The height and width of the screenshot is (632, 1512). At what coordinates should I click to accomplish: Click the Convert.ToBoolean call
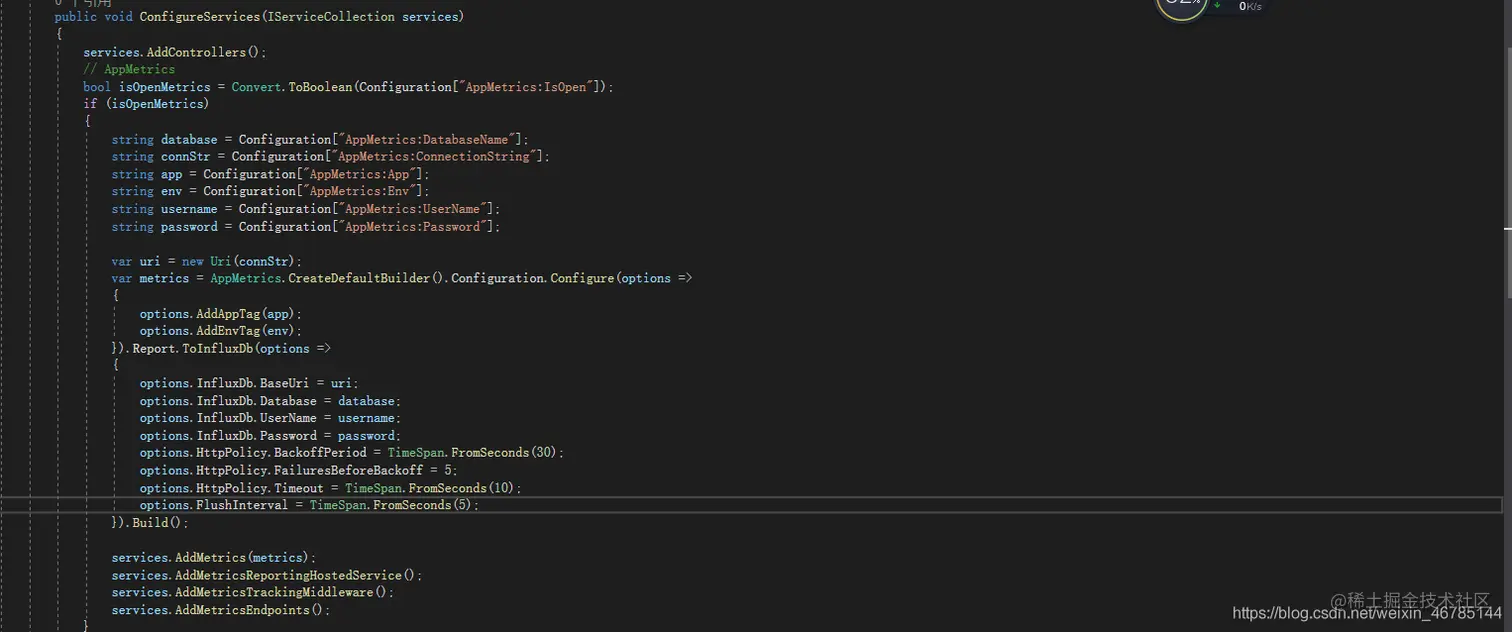click(x=291, y=87)
